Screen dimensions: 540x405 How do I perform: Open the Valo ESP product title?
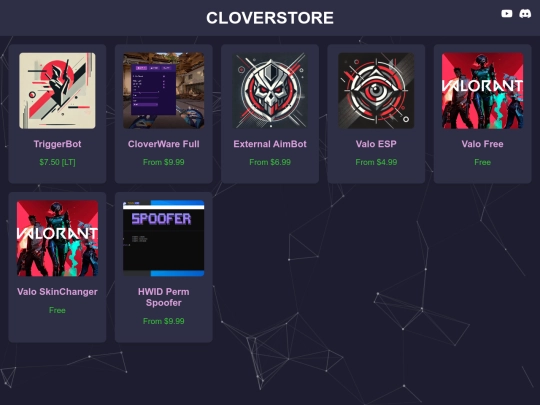[376, 144]
